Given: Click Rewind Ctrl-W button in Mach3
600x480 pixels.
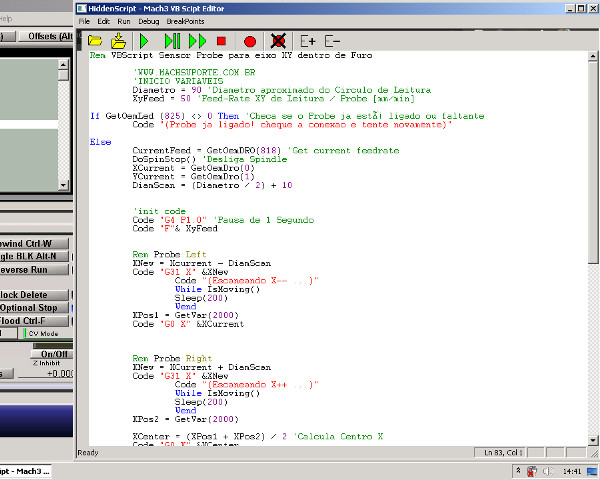Looking at the screenshot, I should pos(34,243).
